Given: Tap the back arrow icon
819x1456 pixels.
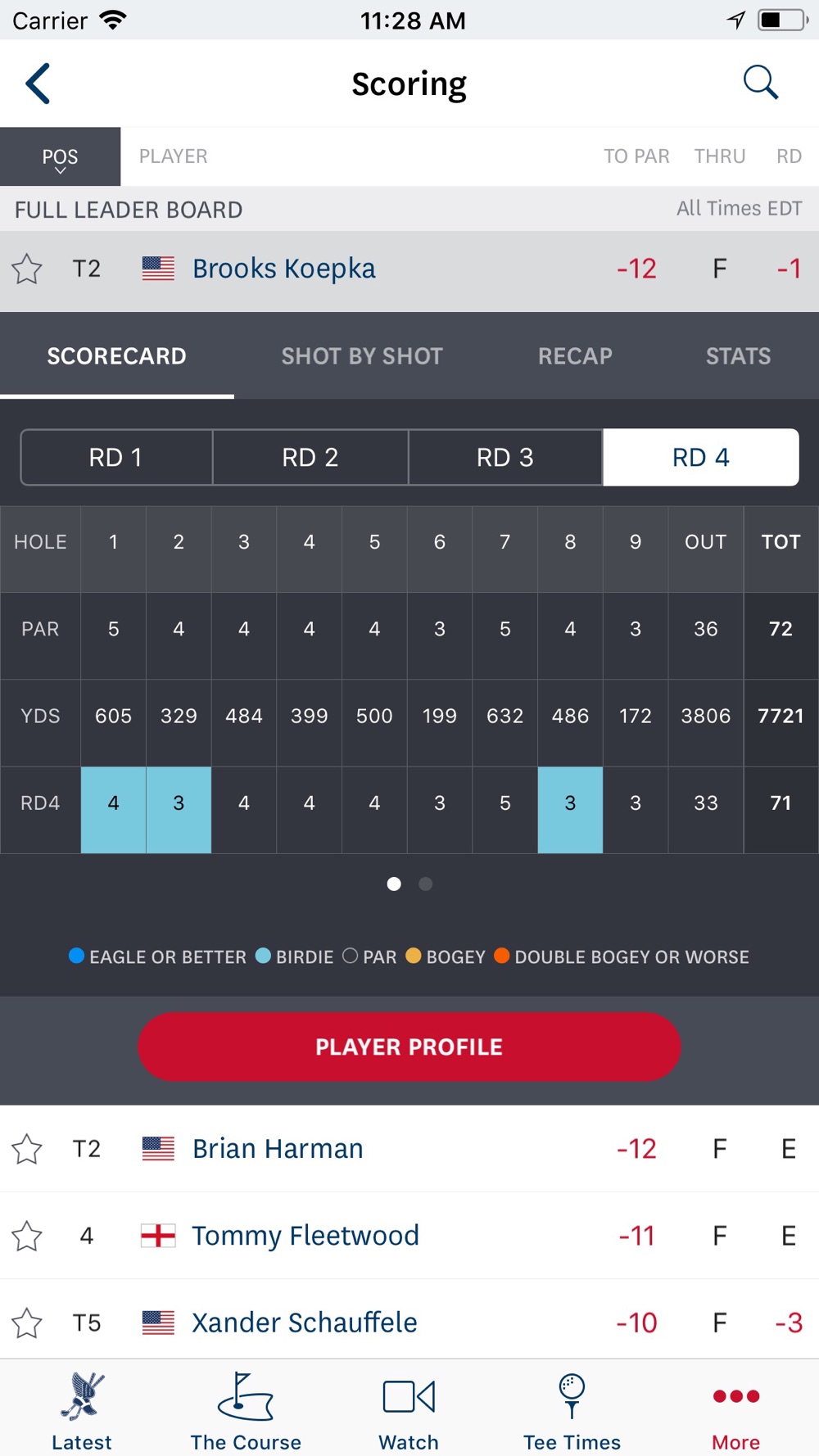Looking at the screenshot, I should point(38,84).
